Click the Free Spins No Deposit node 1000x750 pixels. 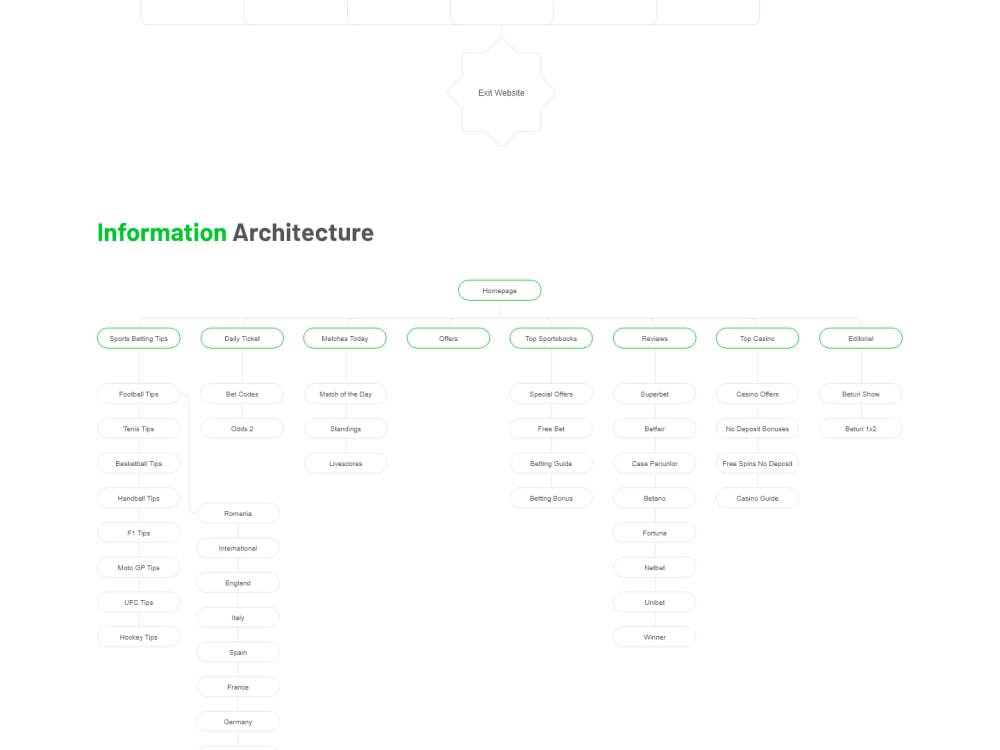click(757, 463)
